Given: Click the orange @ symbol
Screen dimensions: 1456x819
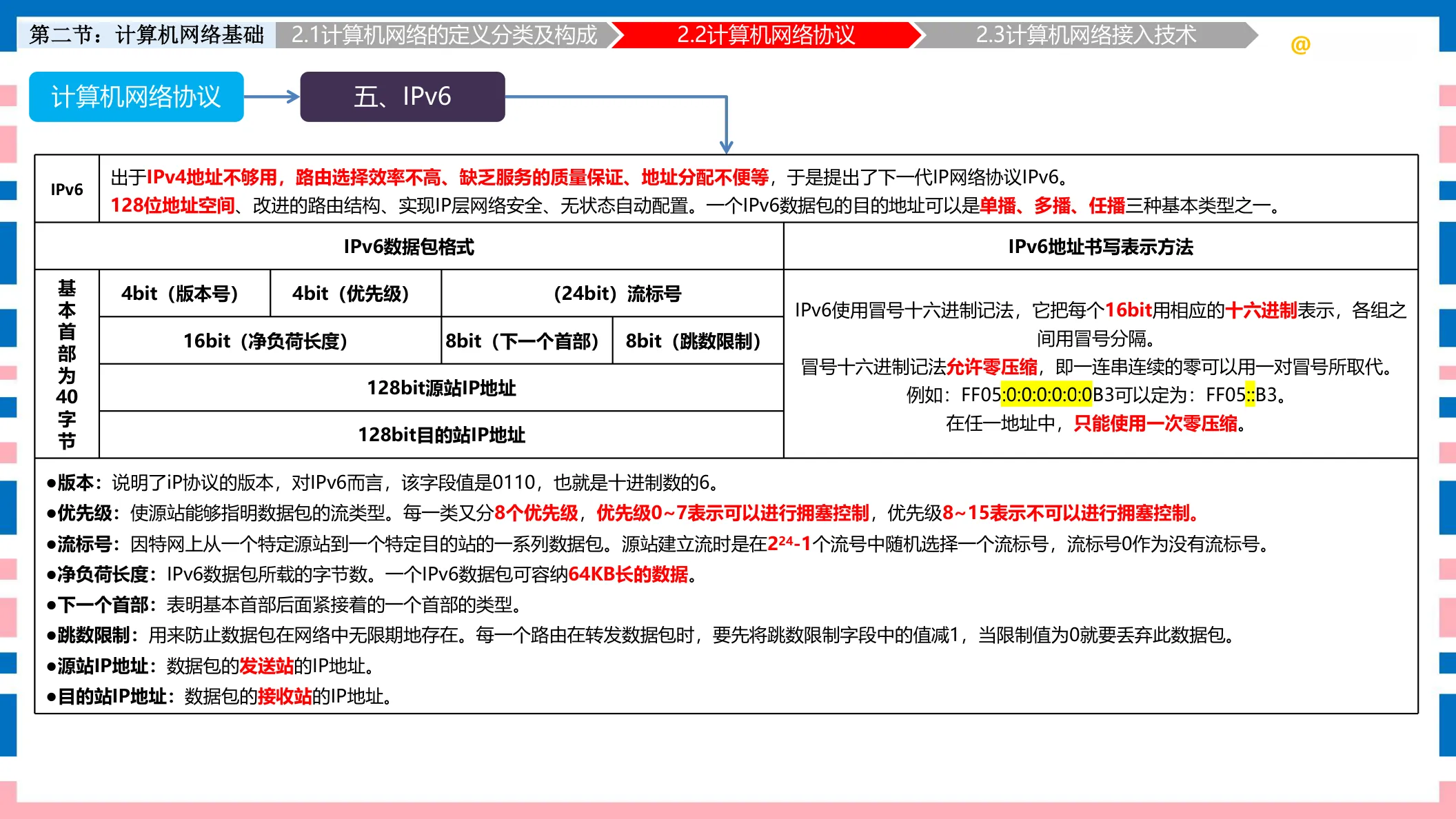Looking at the screenshot, I should click(x=1300, y=45).
